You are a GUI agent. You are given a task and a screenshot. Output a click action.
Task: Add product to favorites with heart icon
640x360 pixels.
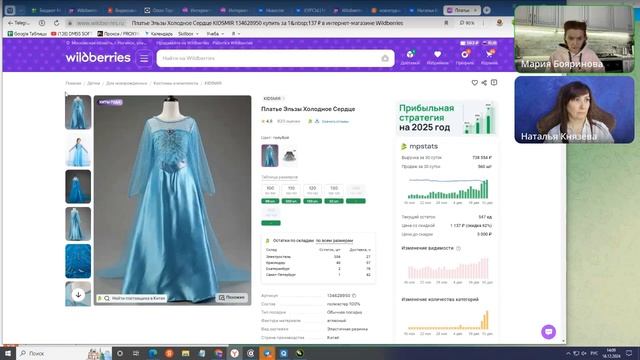point(474,83)
